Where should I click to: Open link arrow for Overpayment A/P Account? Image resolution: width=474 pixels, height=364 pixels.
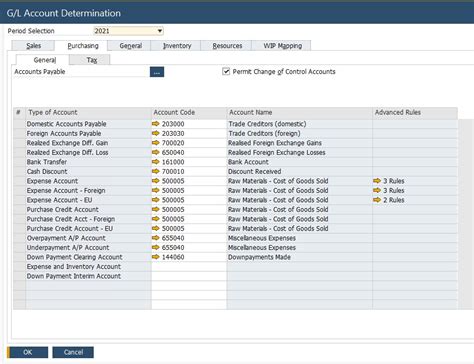pos(156,238)
